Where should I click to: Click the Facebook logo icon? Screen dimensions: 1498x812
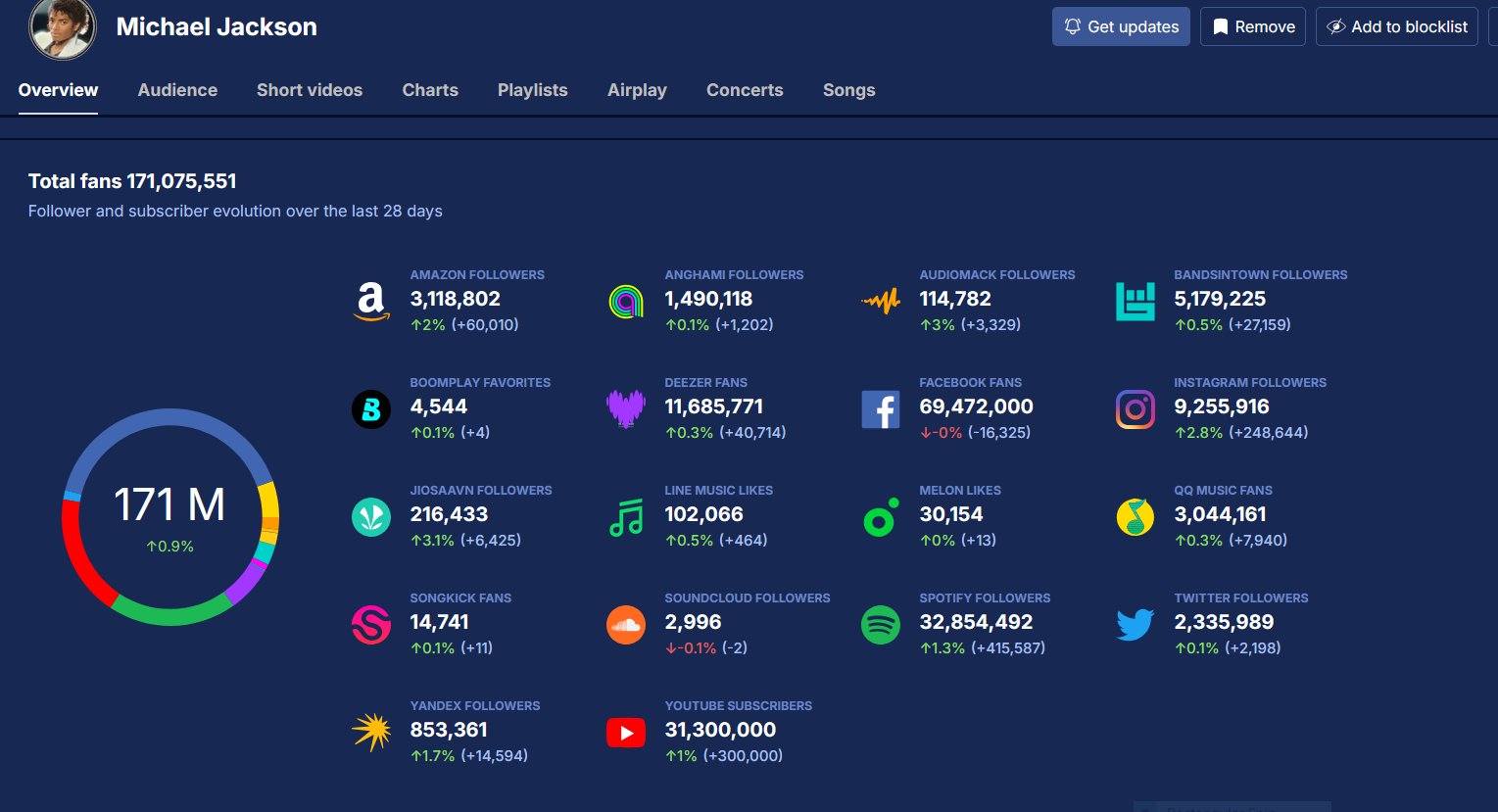881,409
